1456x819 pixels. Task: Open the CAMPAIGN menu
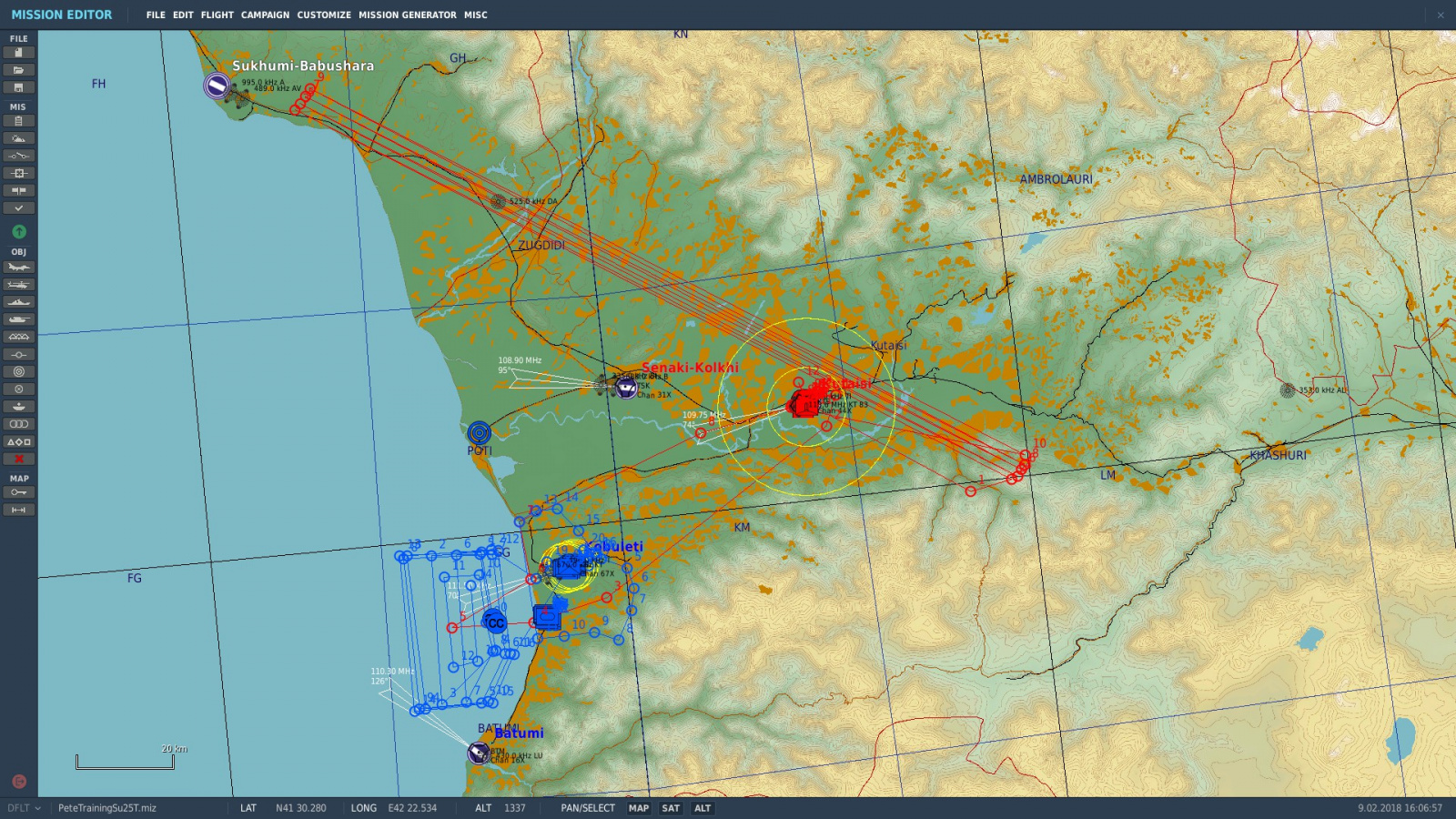pyautogui.click(x=265, y=15)
